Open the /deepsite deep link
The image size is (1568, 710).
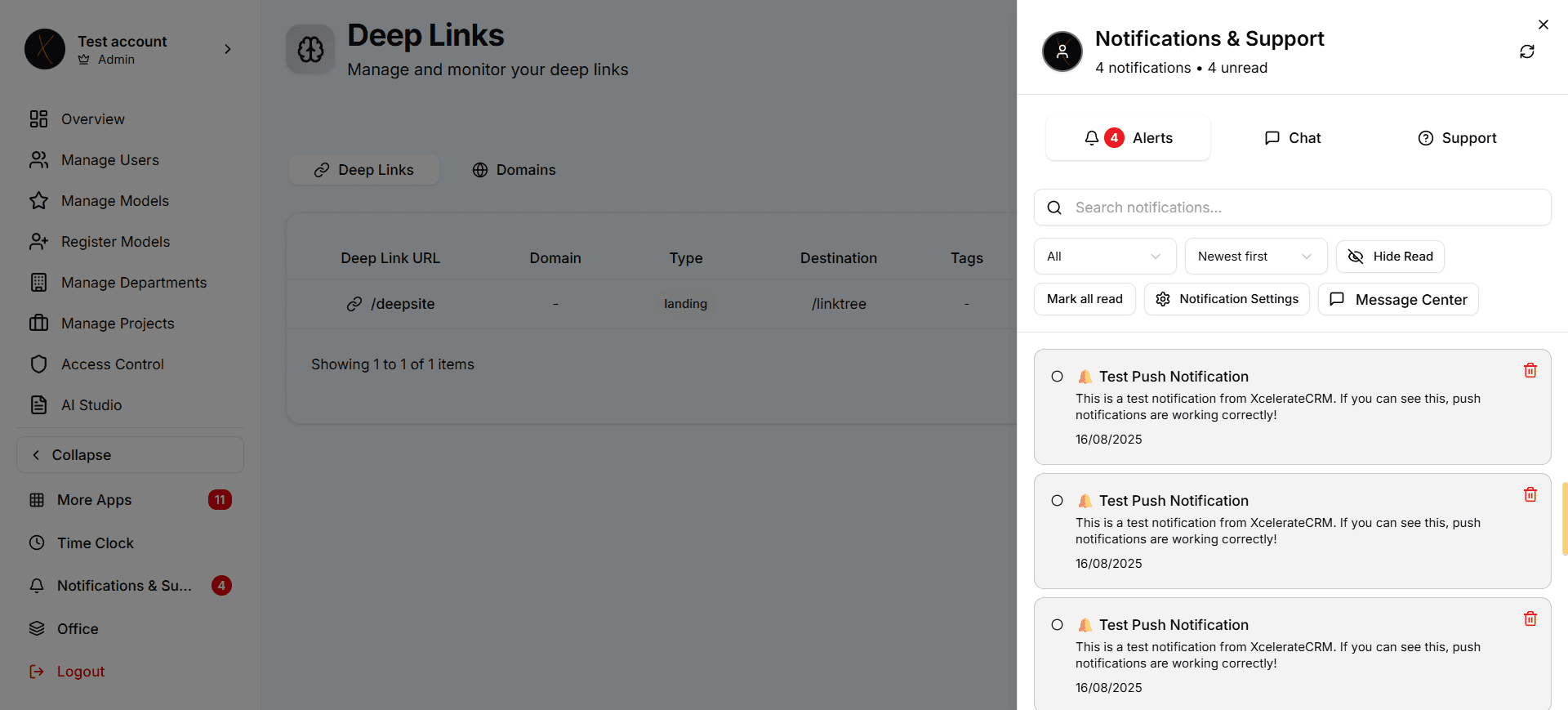403,304
